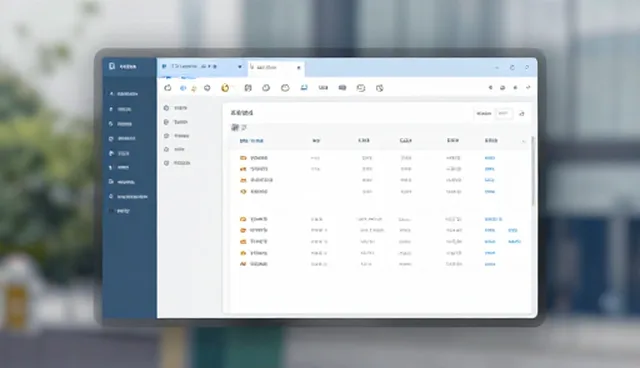Image resolution: width=640 pixels, height=368 pixels.
Task: Click the last icon in the main toolbar group
Action: pos(380,88)
